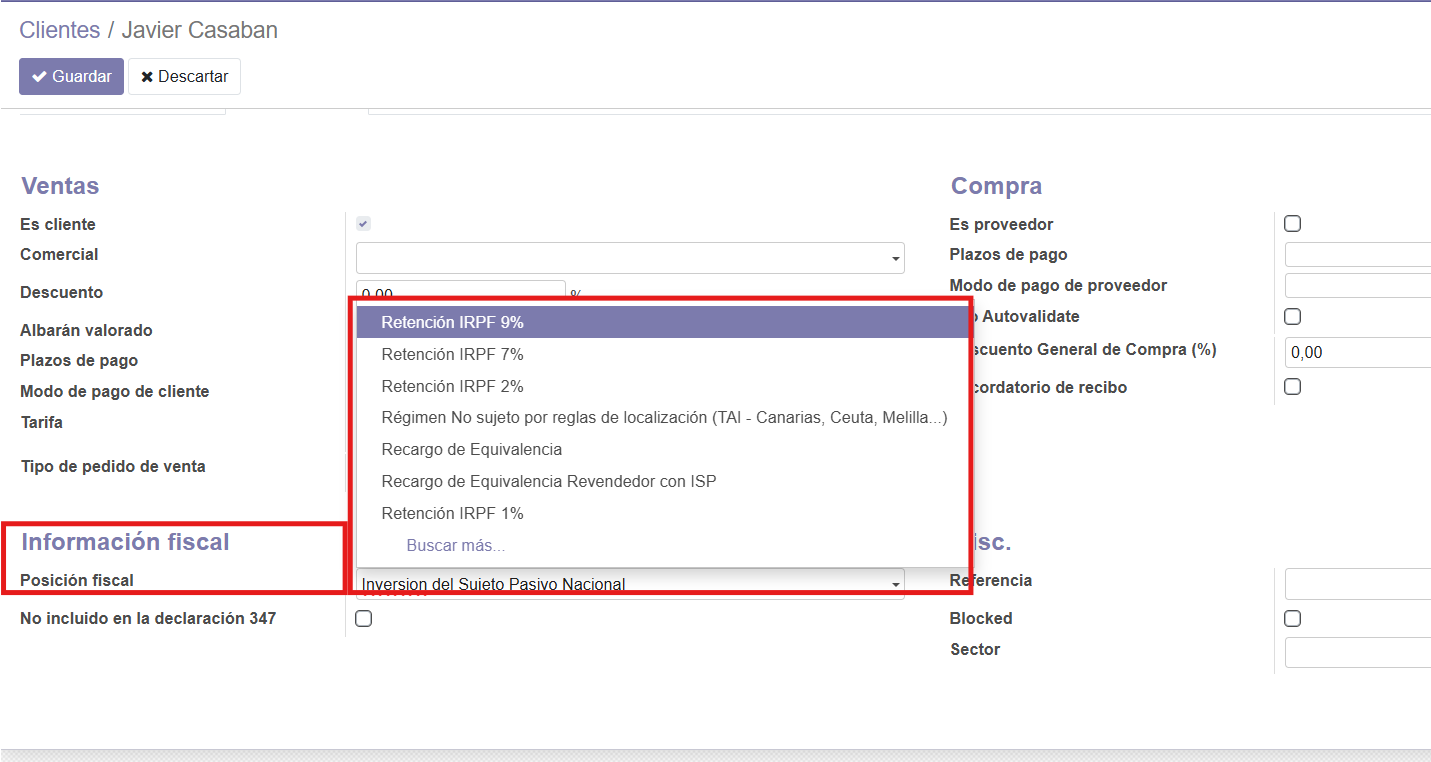Choose Recargo de Equivalencia Revendedor con ISP
The height and width of the screenshot is (762, 1431).
pos(549,481)
